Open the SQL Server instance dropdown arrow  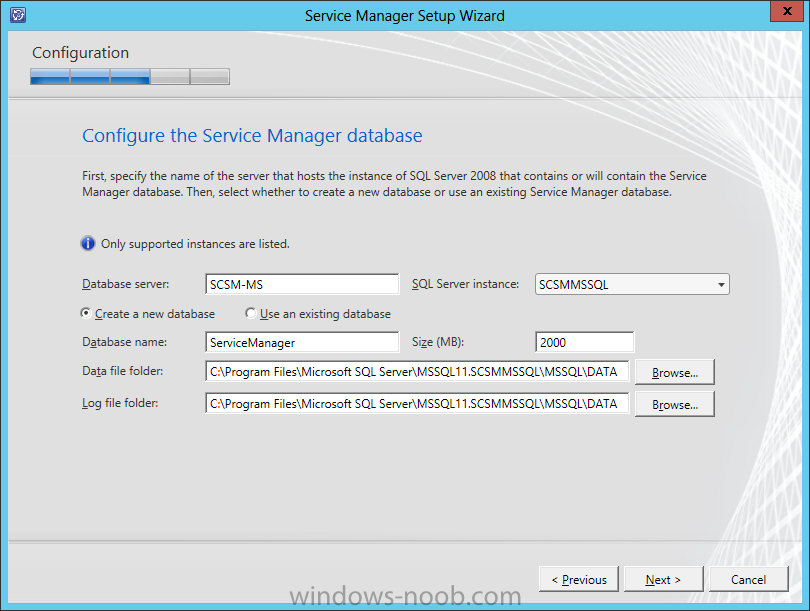click(x=721, y=285)
